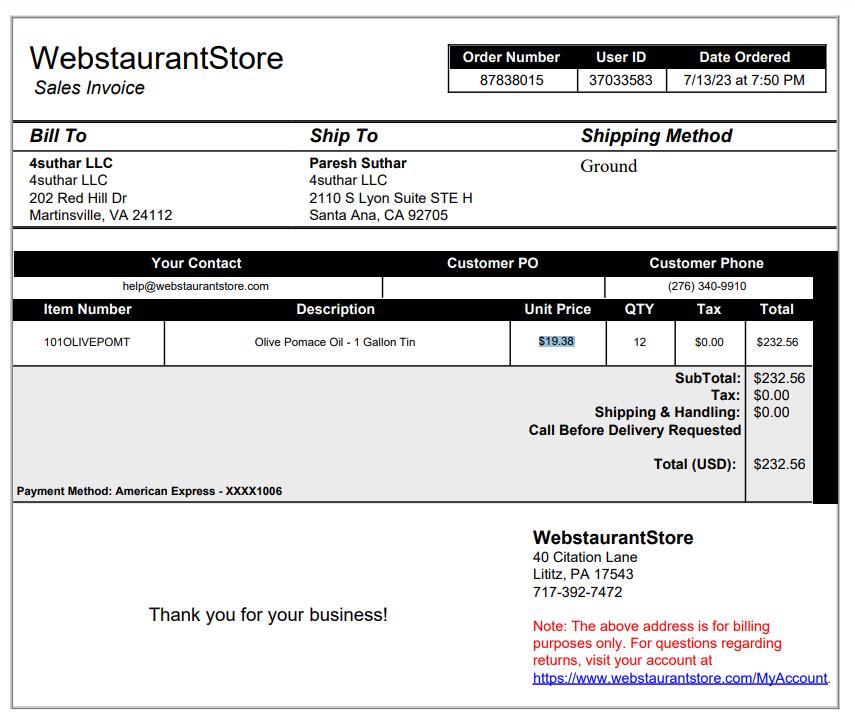Click customer phone (276) 340-9910
This screenshot has width=855, height=728.
[x=707, y=286]
